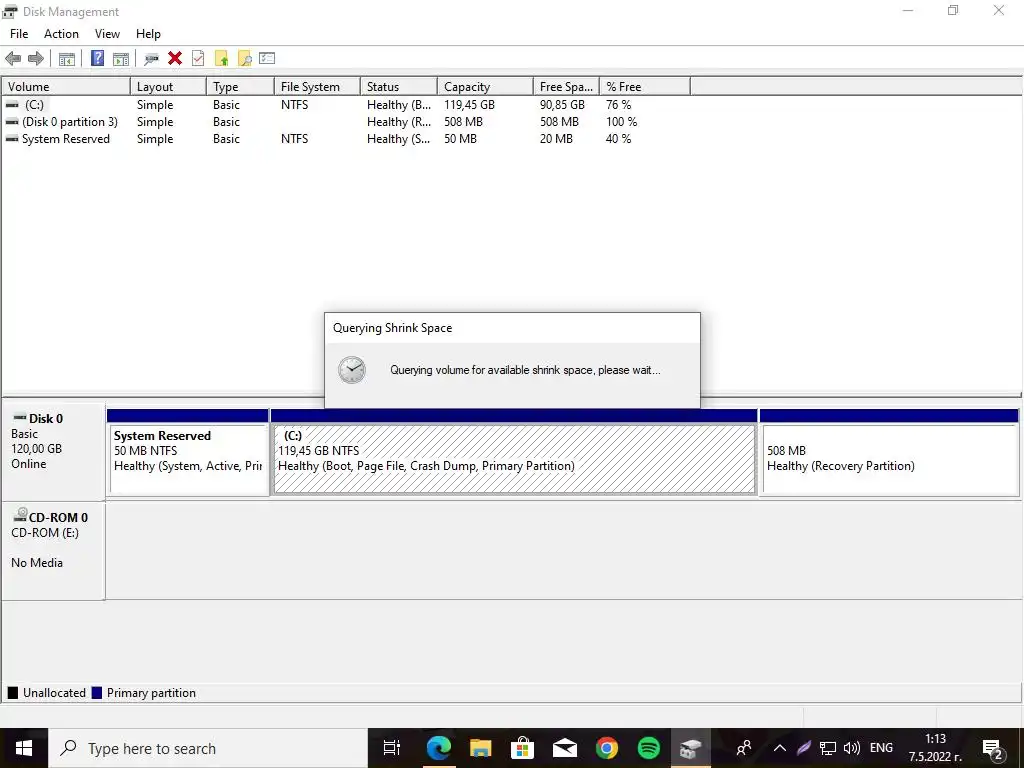Open the View menu
Screen dimensions: 1024x768
pyautogui.click(x=107, y=34)
